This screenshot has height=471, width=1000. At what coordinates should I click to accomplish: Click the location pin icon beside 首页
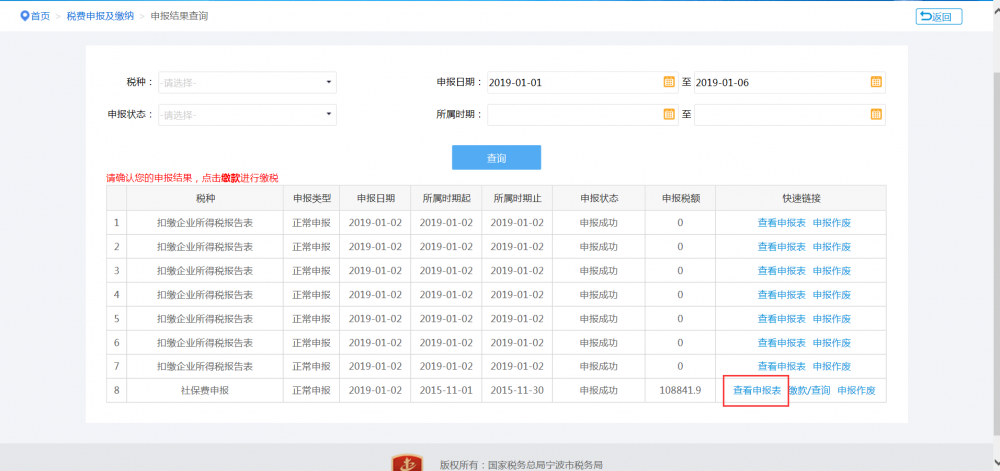pyautogui.click(x=25, y=16)
